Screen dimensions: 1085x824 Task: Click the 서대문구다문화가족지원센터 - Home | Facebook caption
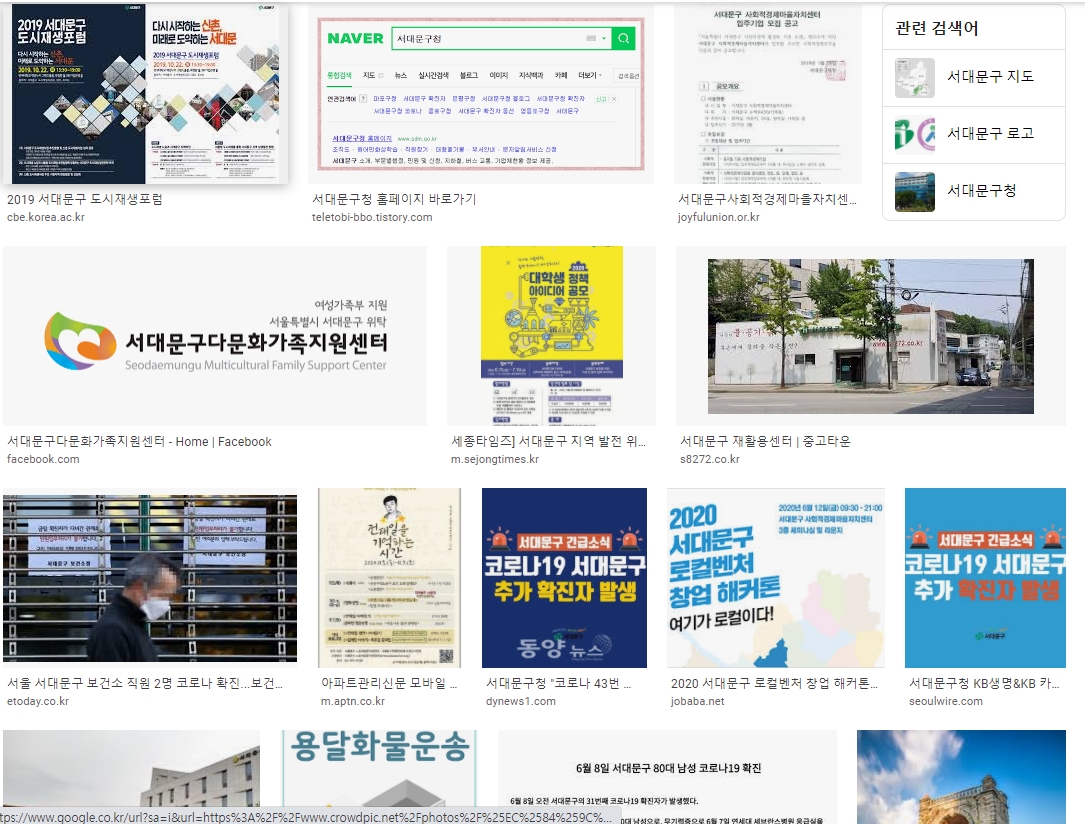[139, 441]
